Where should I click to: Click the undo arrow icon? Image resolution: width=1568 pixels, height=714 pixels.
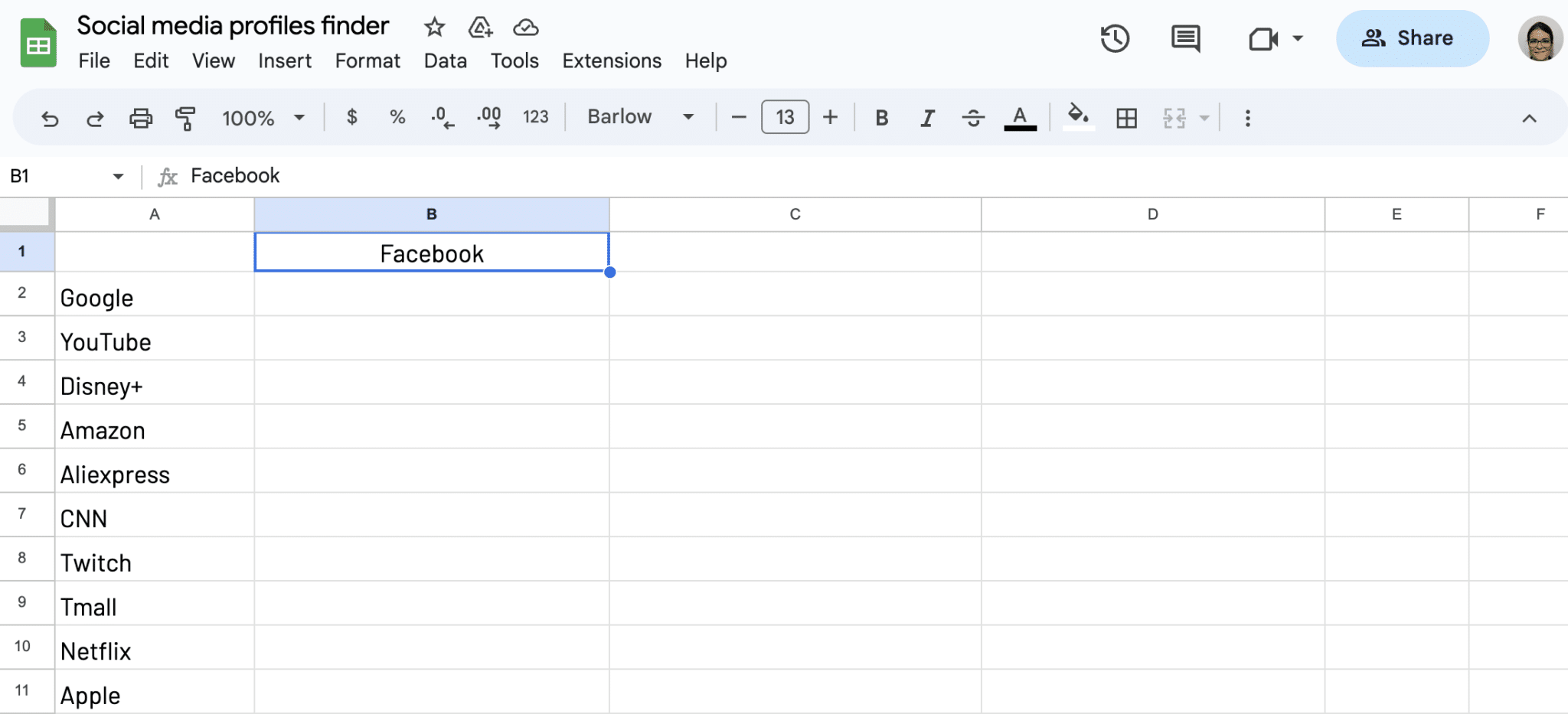pyautogui.click(x=50, y=119)
